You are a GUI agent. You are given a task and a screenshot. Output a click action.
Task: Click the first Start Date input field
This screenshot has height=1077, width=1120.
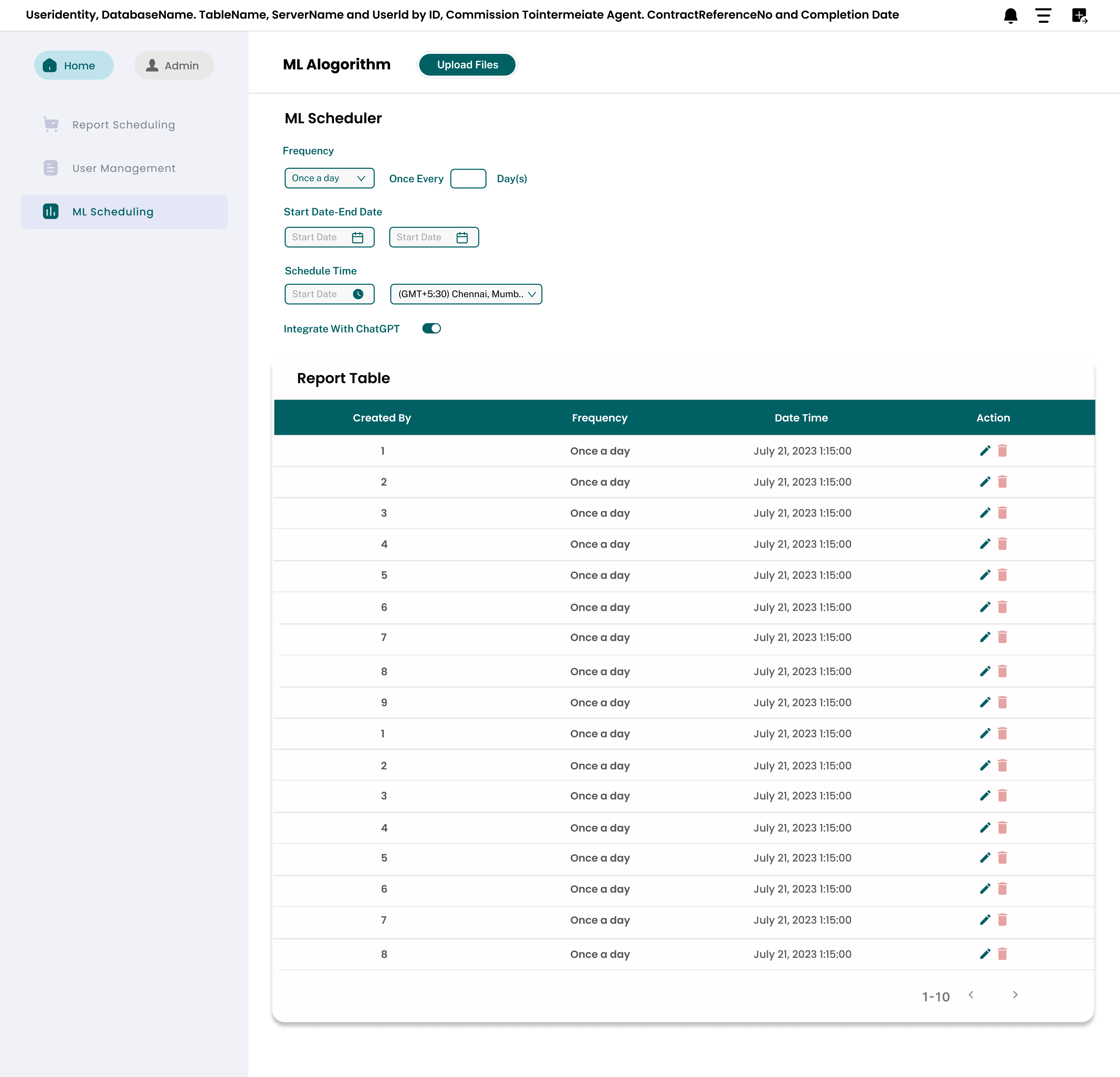point(329,237)
